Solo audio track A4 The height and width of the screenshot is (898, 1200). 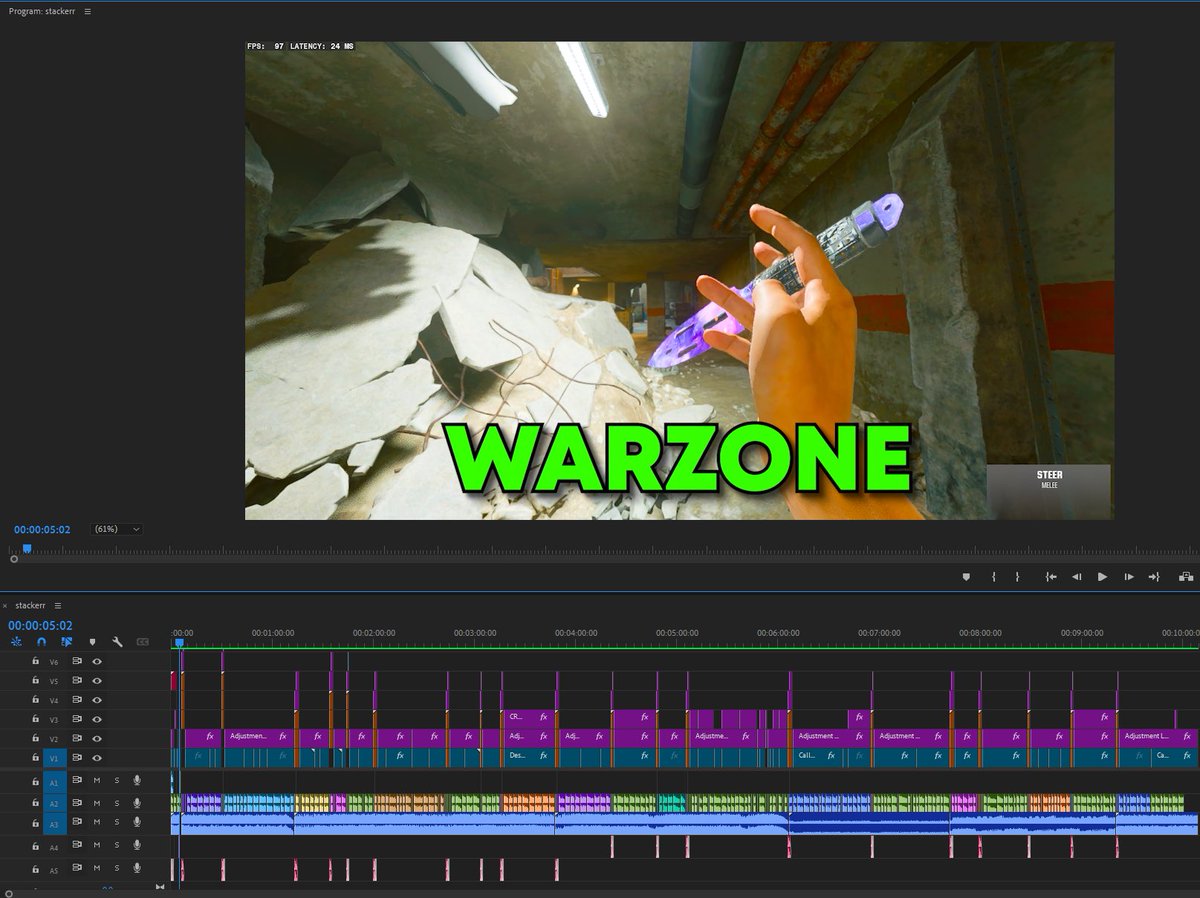(x=116, y=845)
